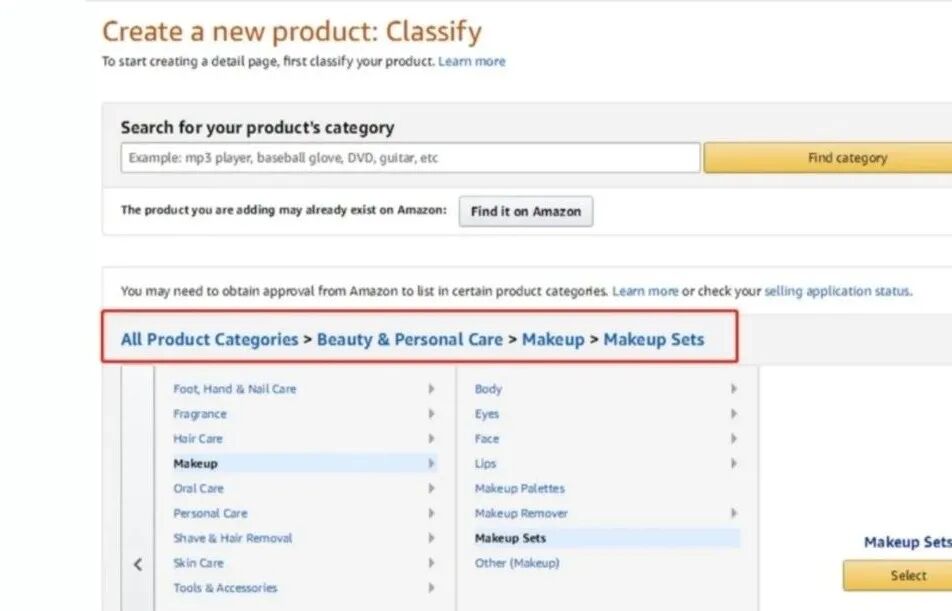The height and width of the screenshot is (611, 952).
Task: Open the Learn more link under title
Action: click(x=472, y=62)
